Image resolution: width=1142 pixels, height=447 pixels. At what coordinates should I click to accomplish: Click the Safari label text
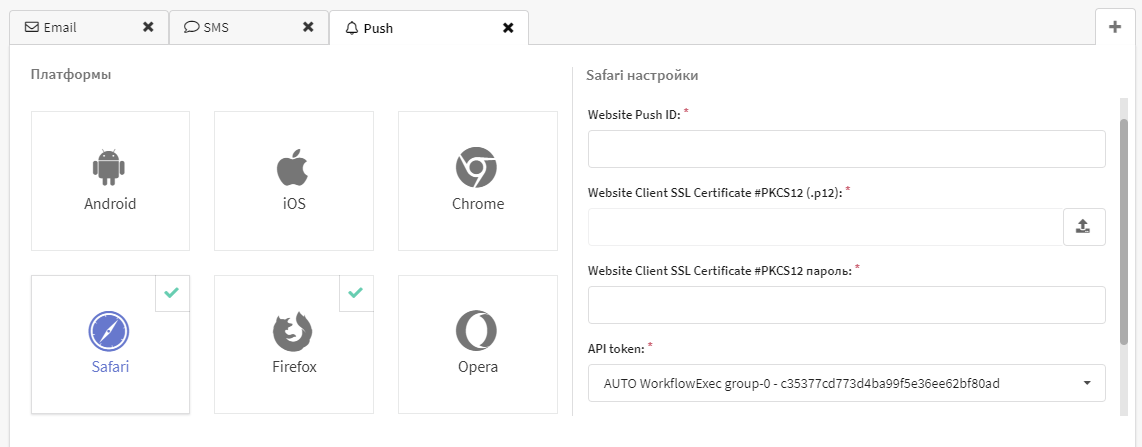(110, 367)
